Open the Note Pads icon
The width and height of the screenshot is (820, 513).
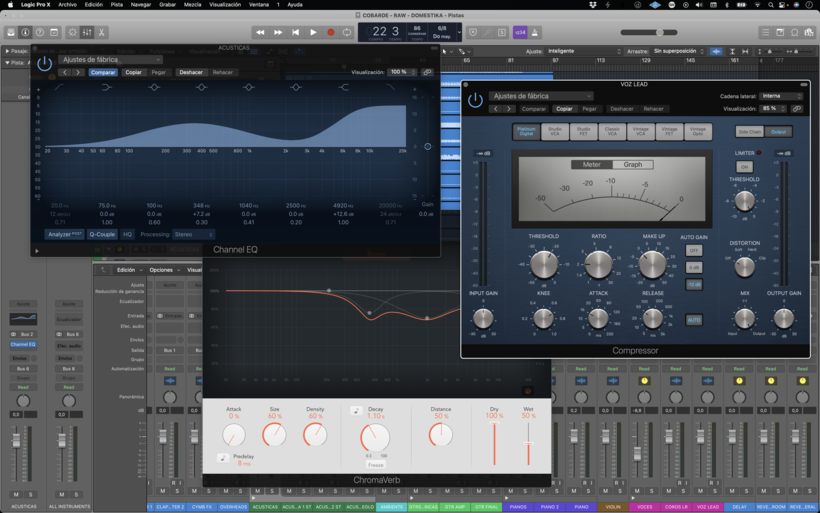point(780,32)
